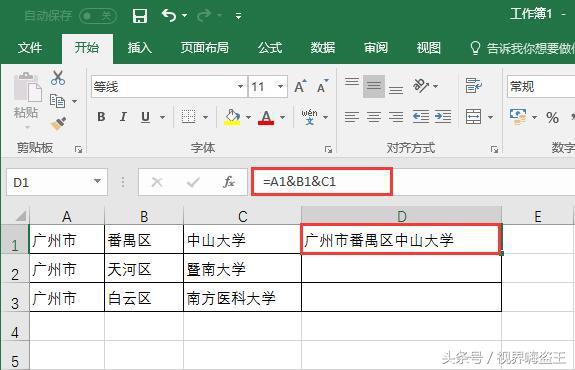
Task: Open the font size 11 dropdown
Action: (x=280, y=87)
